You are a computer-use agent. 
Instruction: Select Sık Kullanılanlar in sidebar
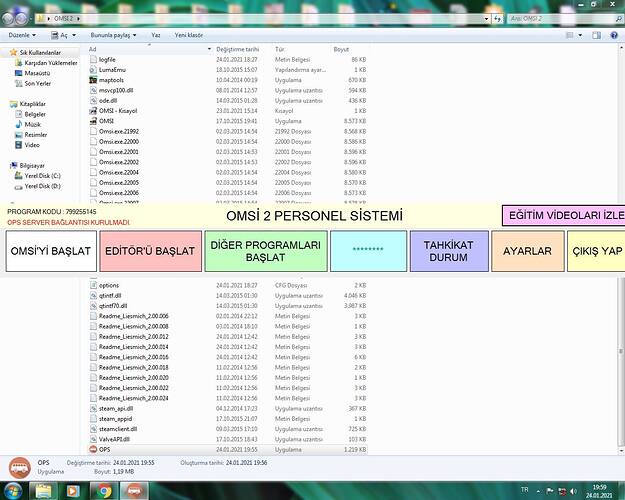[40, 53]
